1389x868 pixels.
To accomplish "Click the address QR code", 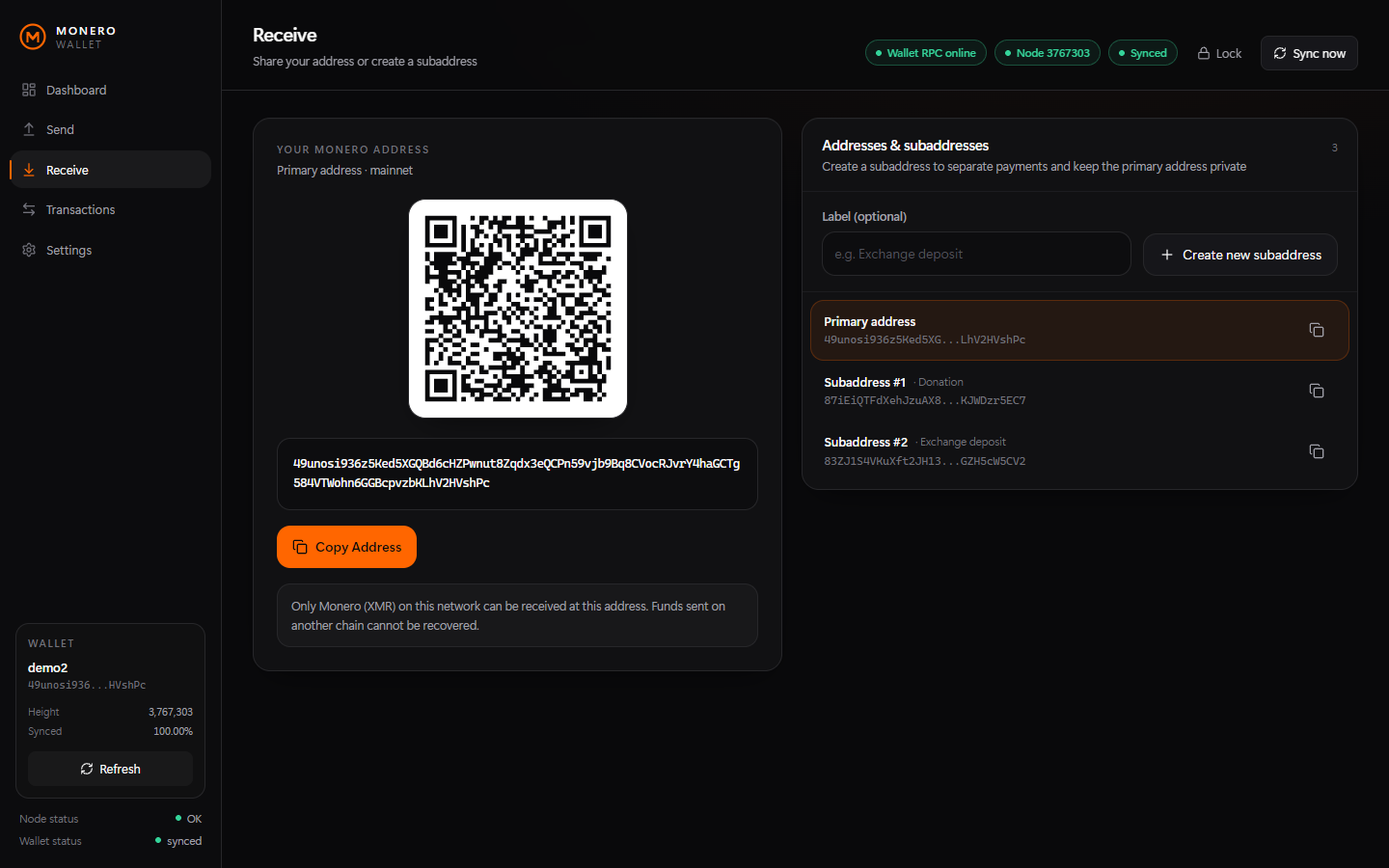I will pyautogui.click(x=518, y=309).
